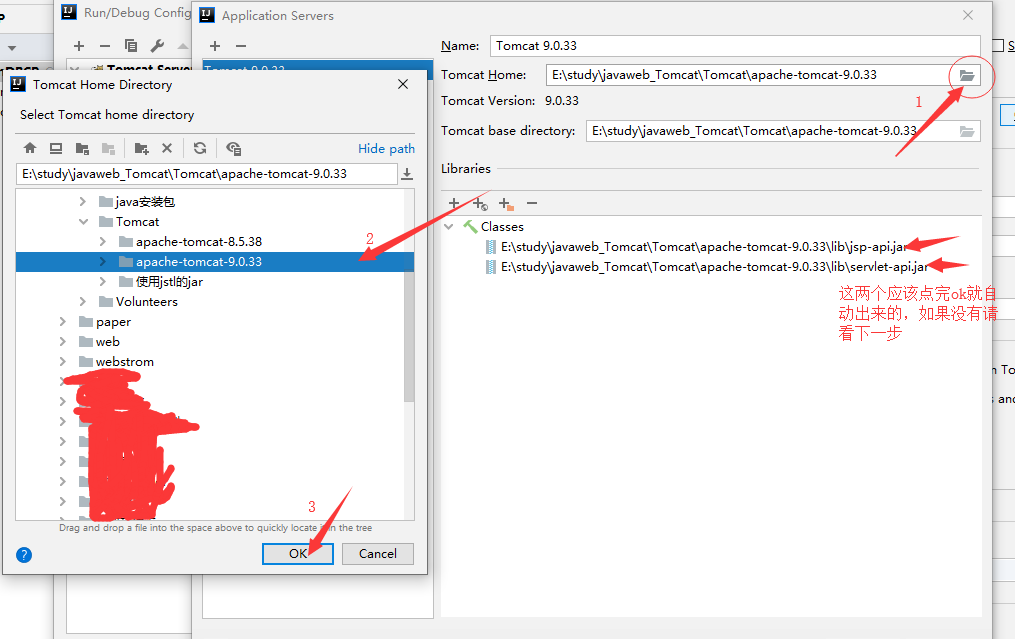
Task: Add new configuration in Run/Debug Configurations
Action: pos(79,46)
